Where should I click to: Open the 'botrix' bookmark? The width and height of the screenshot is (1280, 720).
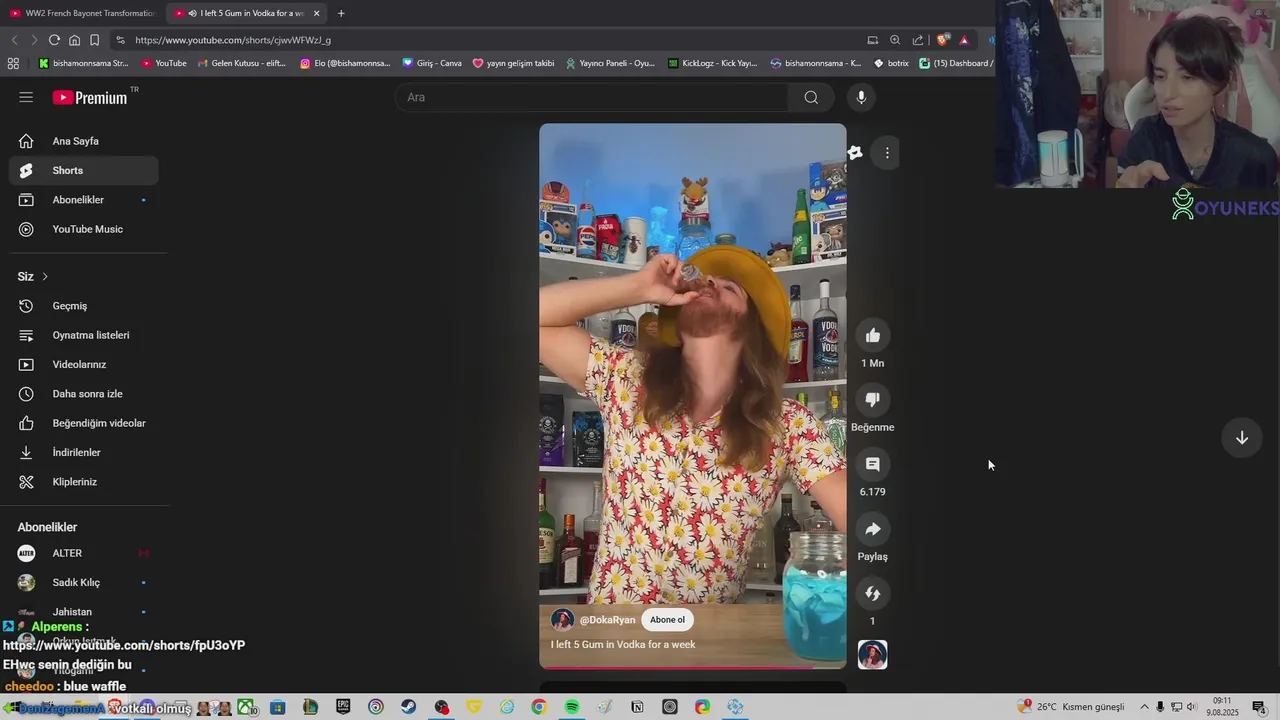coord(891,63)
